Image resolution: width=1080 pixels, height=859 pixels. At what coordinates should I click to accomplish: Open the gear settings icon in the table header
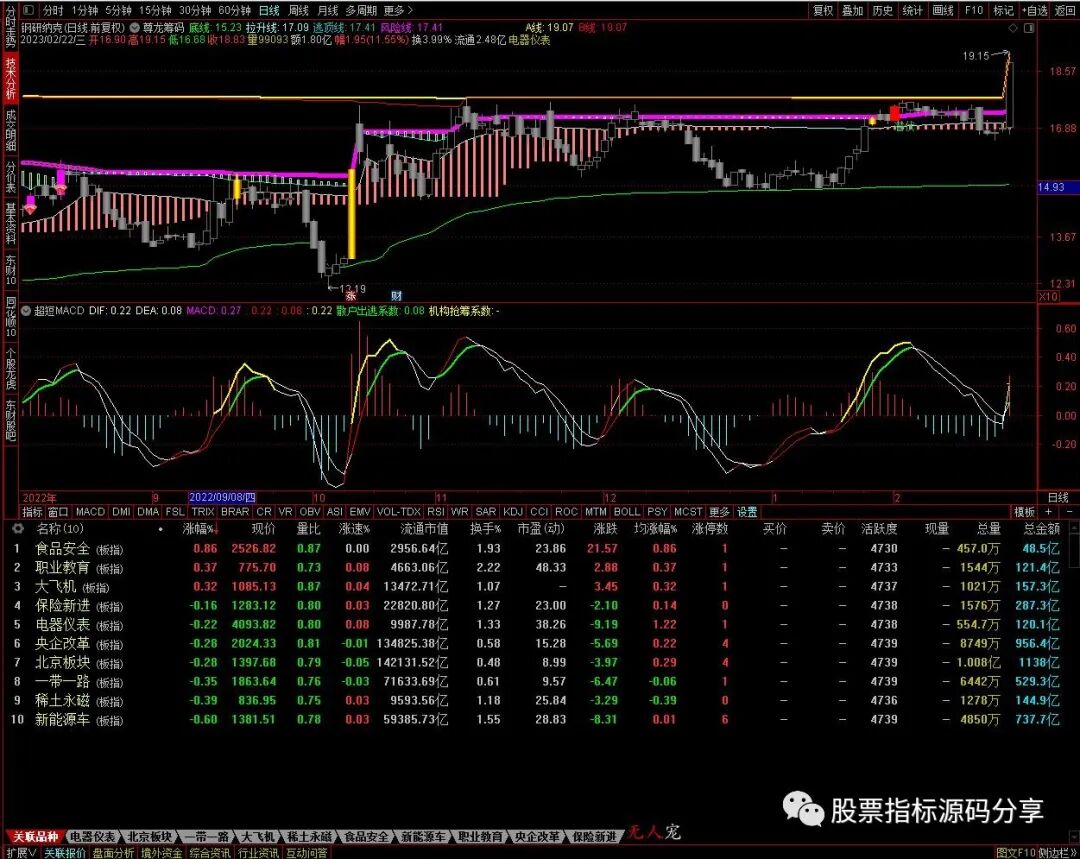coord(18,529)
